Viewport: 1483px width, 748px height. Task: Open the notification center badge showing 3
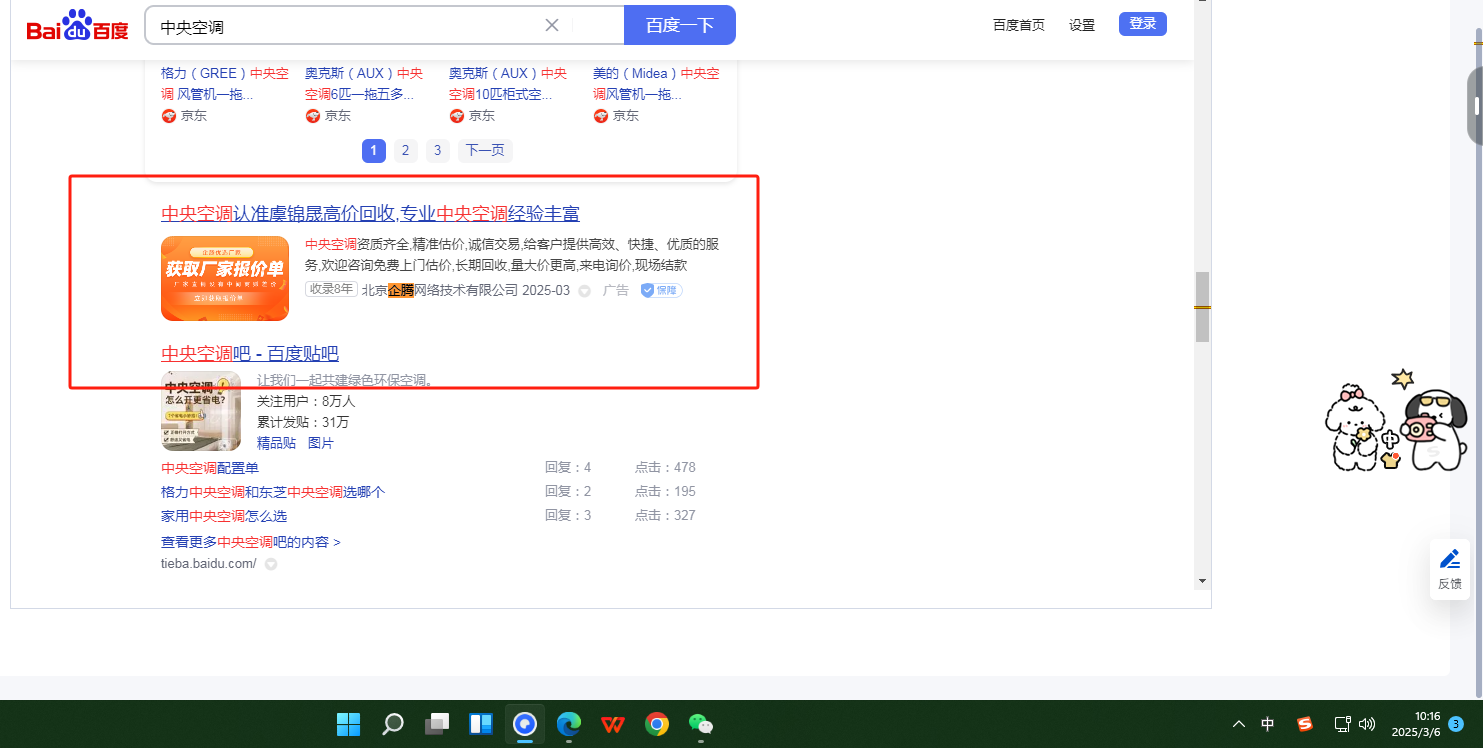click(1457, 724)
